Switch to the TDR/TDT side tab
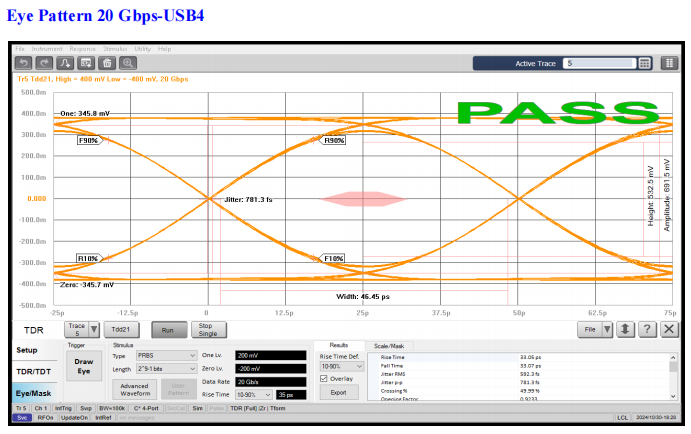This screenshot has height=434, width=691. point(34,372)
